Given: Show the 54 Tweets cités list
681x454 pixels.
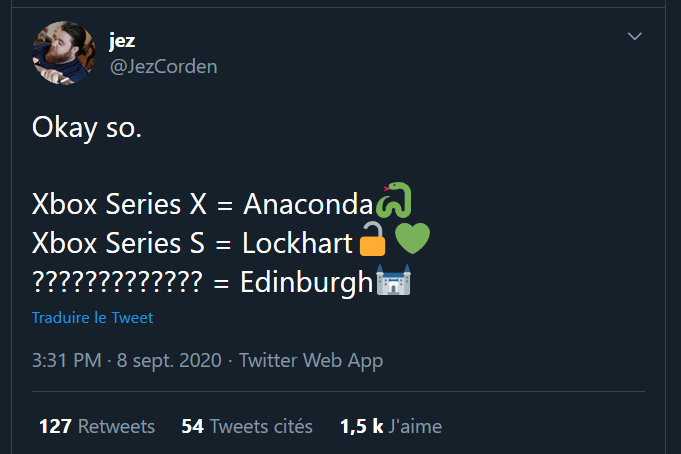Looking at the screenshot, I should (x=247, y=426).
